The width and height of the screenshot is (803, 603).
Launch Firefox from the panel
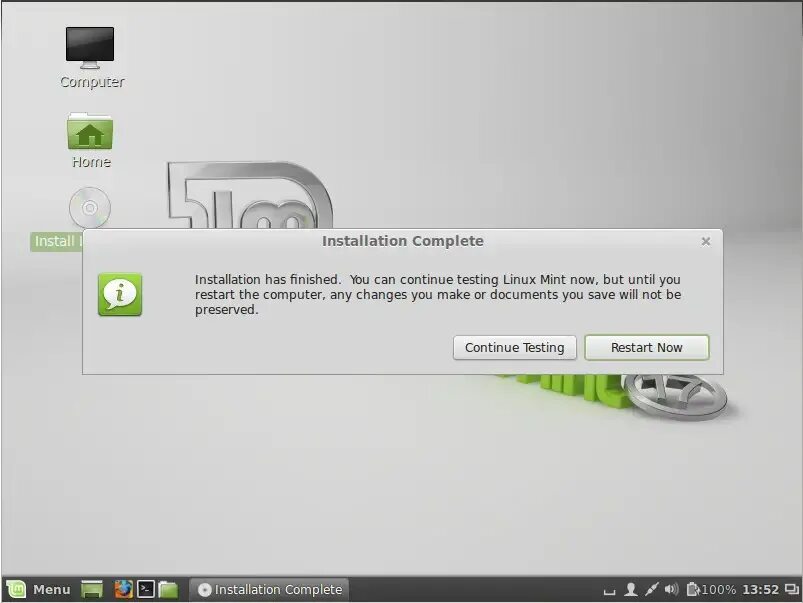123,590
